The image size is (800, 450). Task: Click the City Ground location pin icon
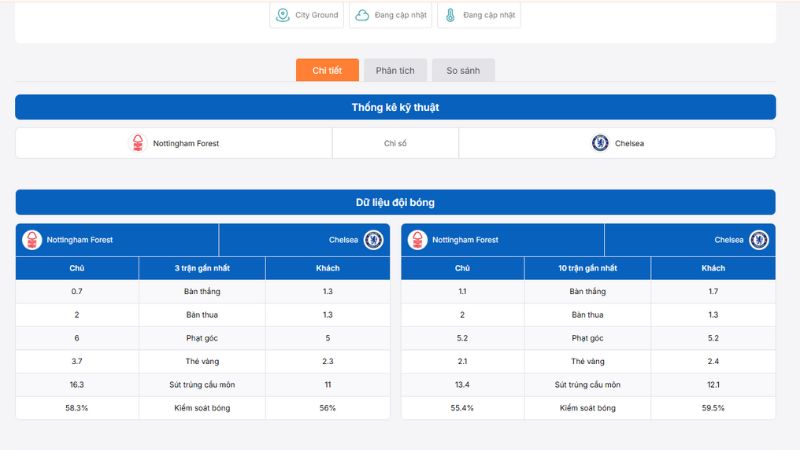[x=283, y=15]
